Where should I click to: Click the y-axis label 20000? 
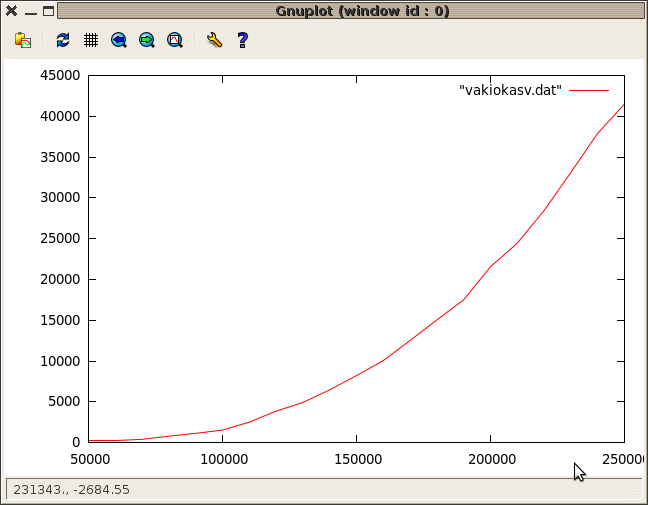tap(60, 279)
